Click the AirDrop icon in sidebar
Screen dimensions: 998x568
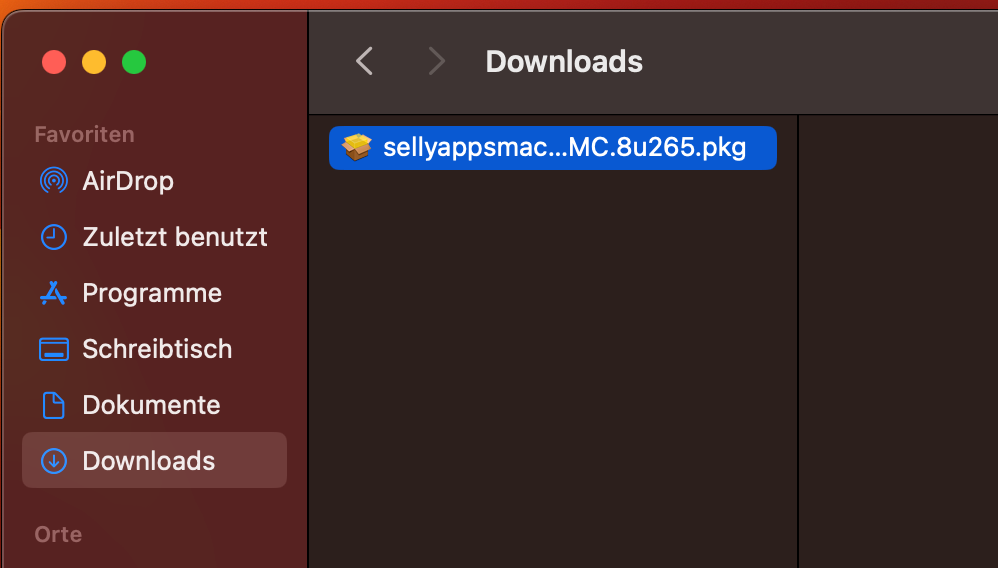[x=52, y=181]
